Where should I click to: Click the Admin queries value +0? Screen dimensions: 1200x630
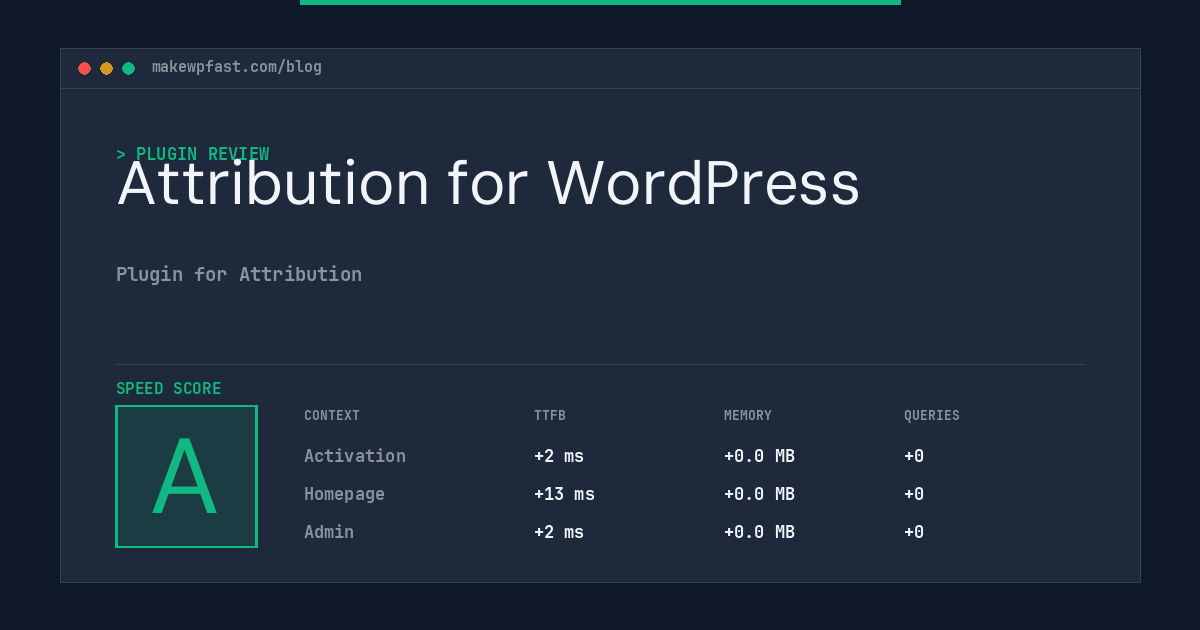[x=914, y=532]
